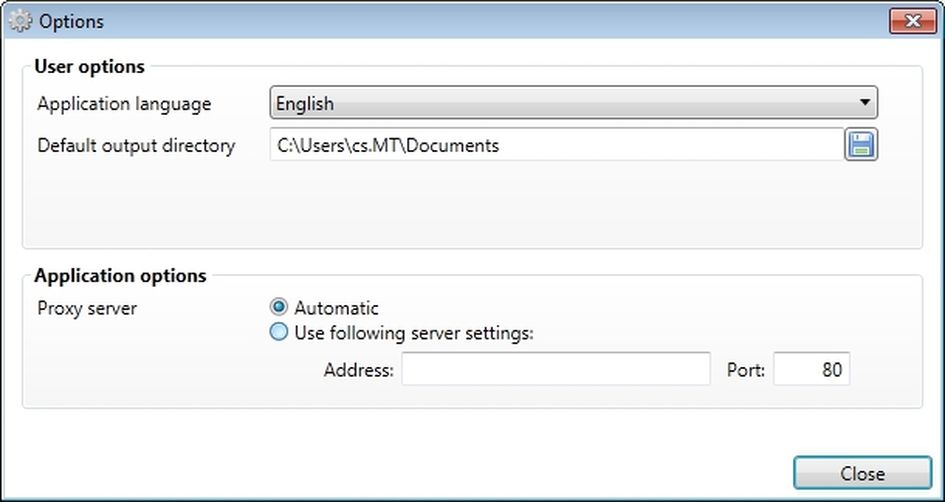Image resolution: width=945 pixels, height=502 pixels.
Task: Click the Address: label
Action: 358,371
